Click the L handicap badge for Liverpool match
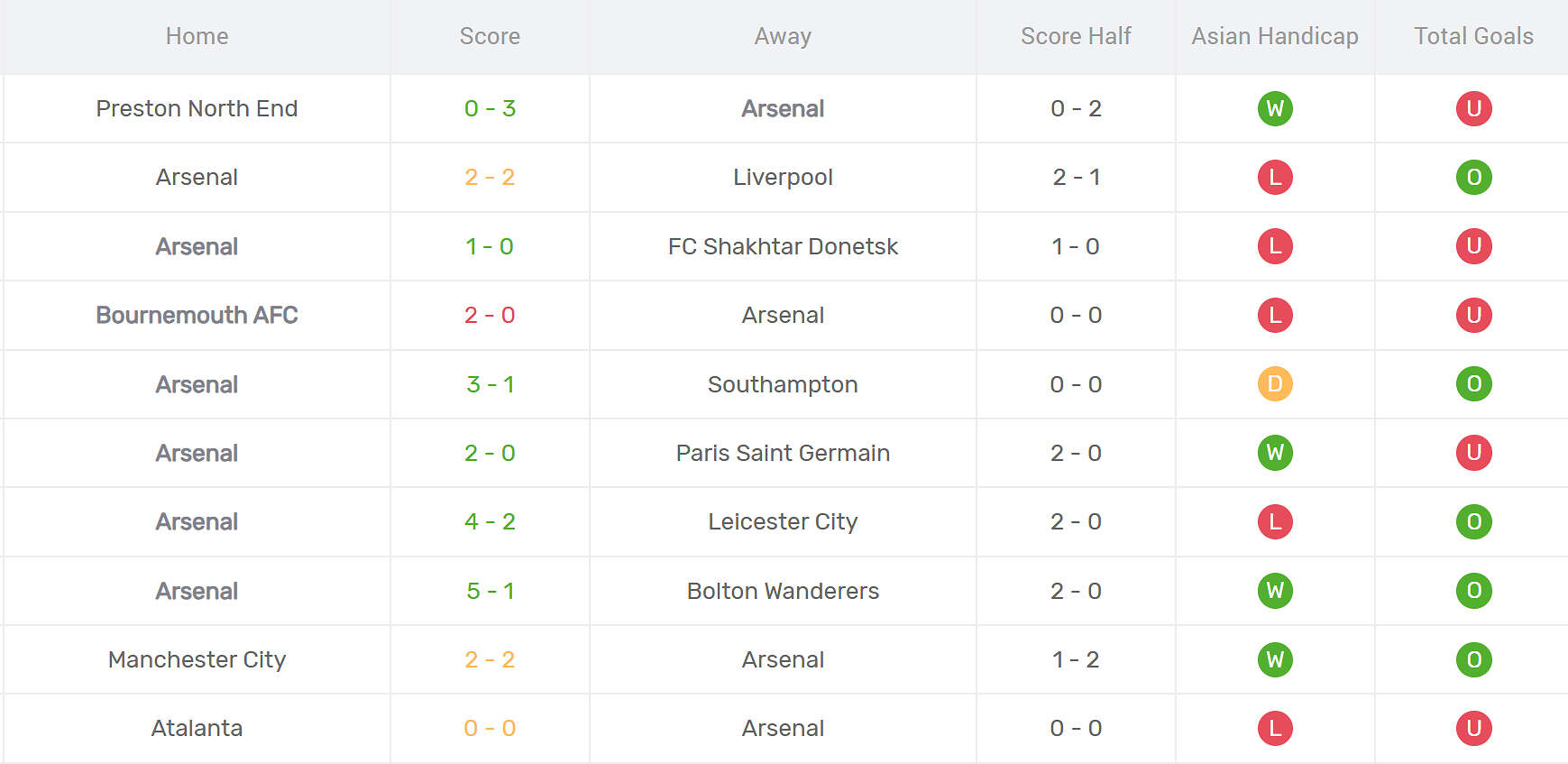Viewport: 1568px width, 764px height. pos(1275,178)
